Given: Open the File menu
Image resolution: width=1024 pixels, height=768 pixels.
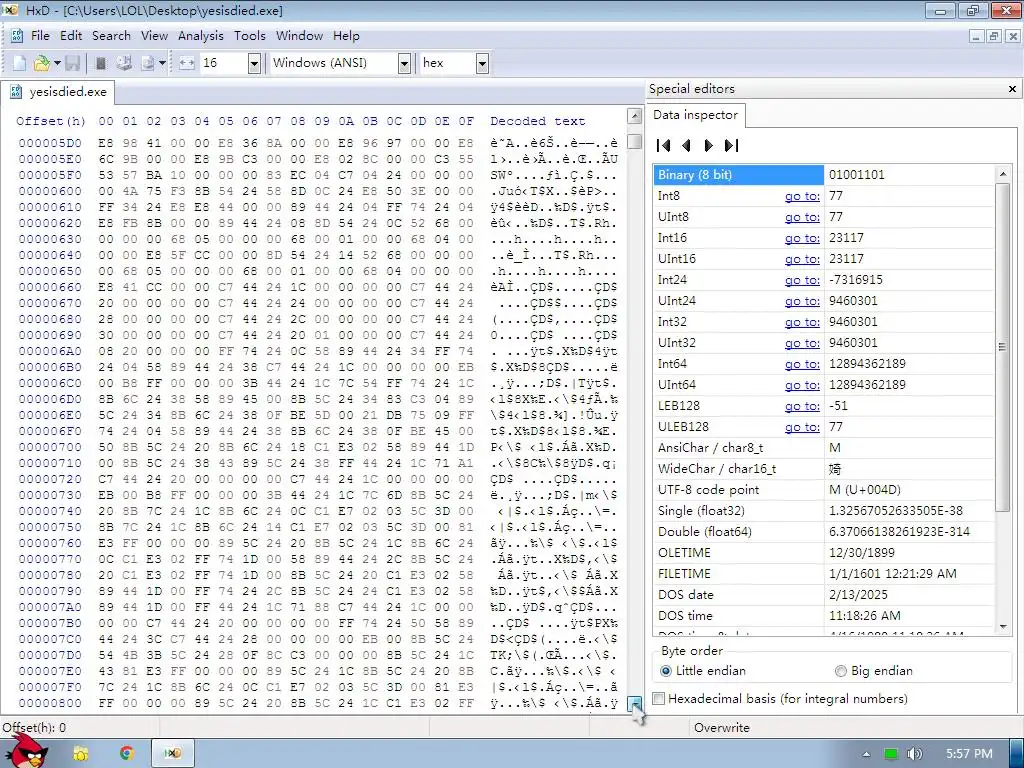Looking at the screenshot, I should pos(40,36).
